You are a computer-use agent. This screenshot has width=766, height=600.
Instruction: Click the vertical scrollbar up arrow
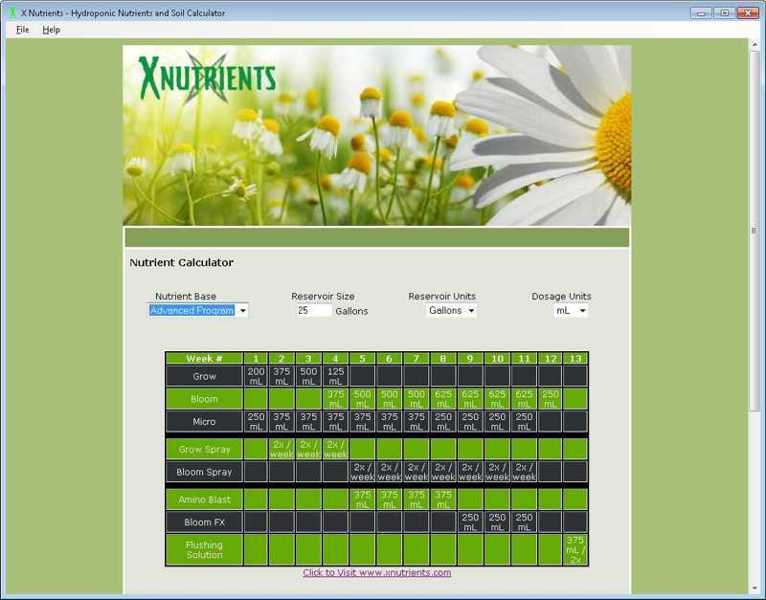tap(755, 44)
